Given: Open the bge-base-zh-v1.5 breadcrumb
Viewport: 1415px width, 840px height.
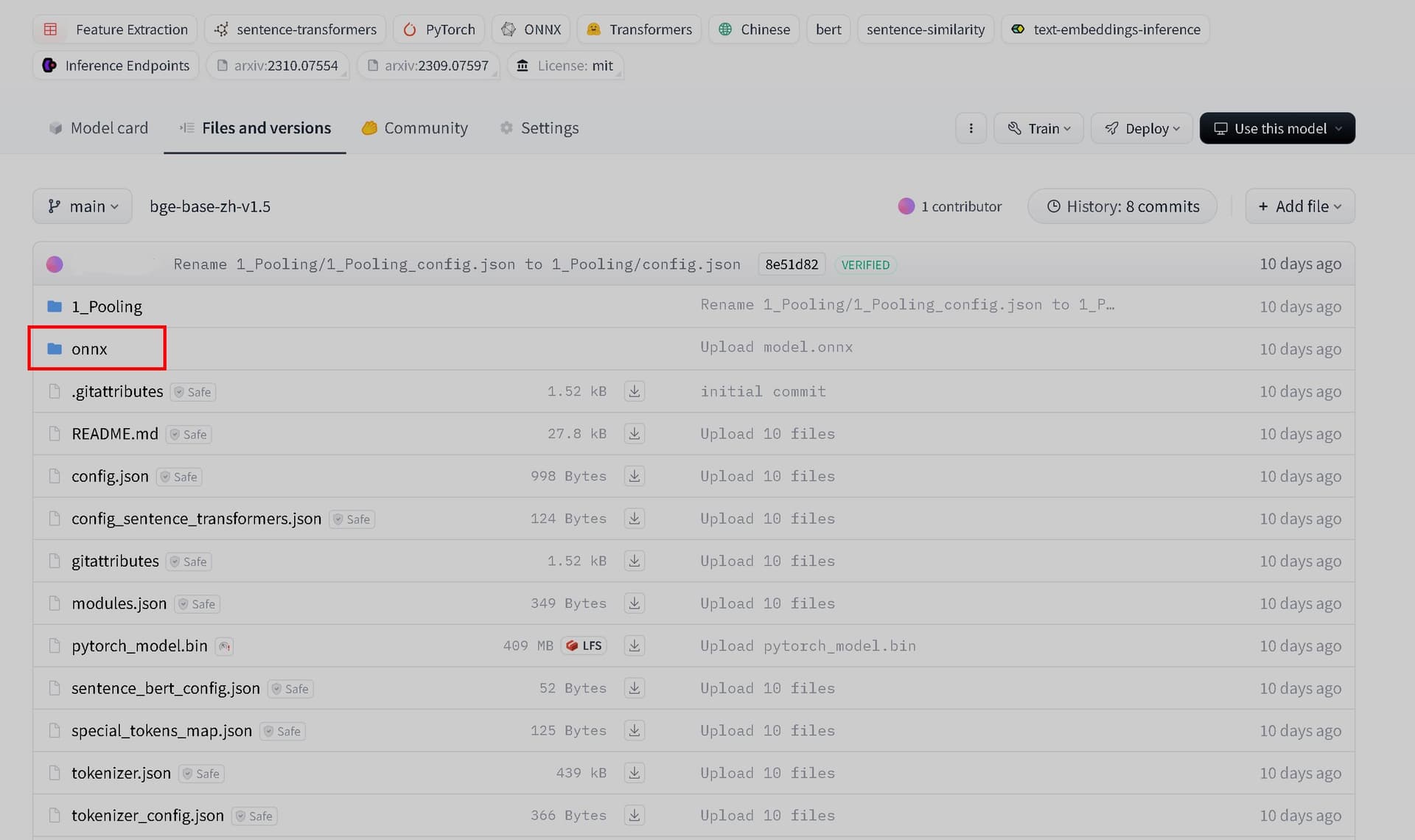Looking at the screenshot, I should 210,206.
